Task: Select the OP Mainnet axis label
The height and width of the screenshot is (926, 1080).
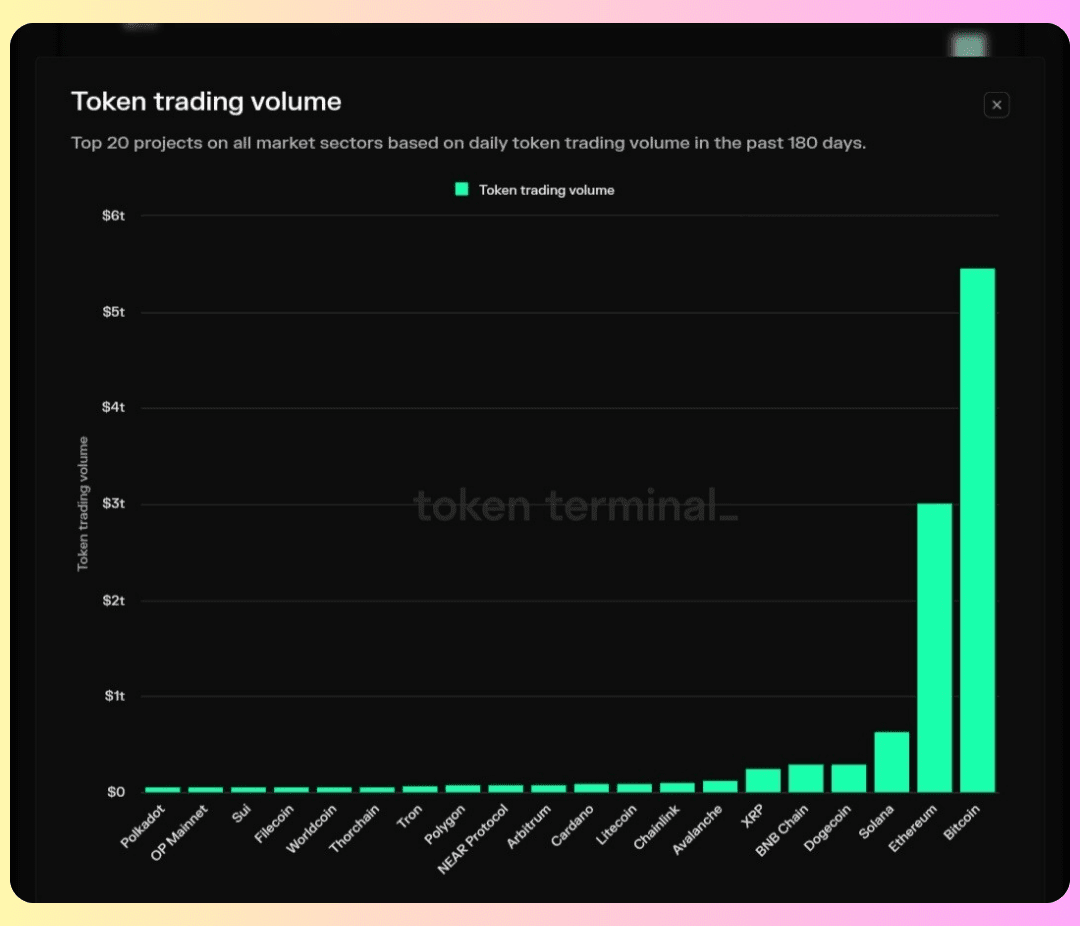Action: [180, 832]
